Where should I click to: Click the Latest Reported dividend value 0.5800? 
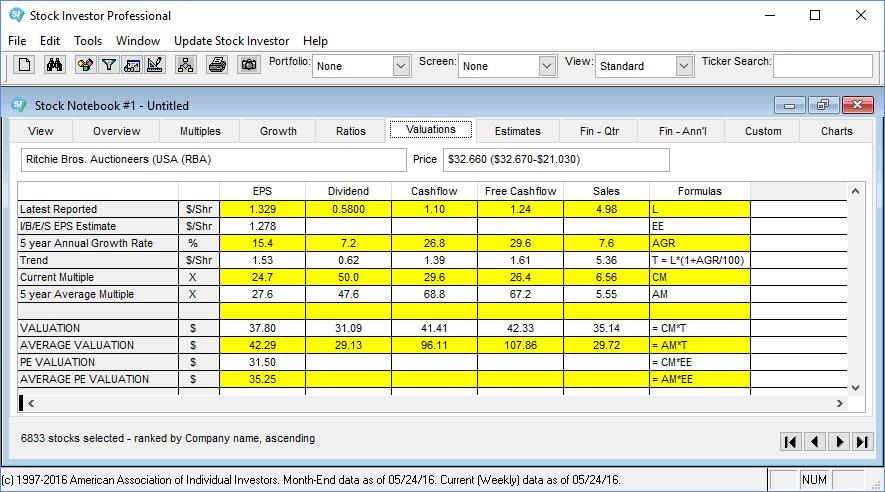pos(348,209)
